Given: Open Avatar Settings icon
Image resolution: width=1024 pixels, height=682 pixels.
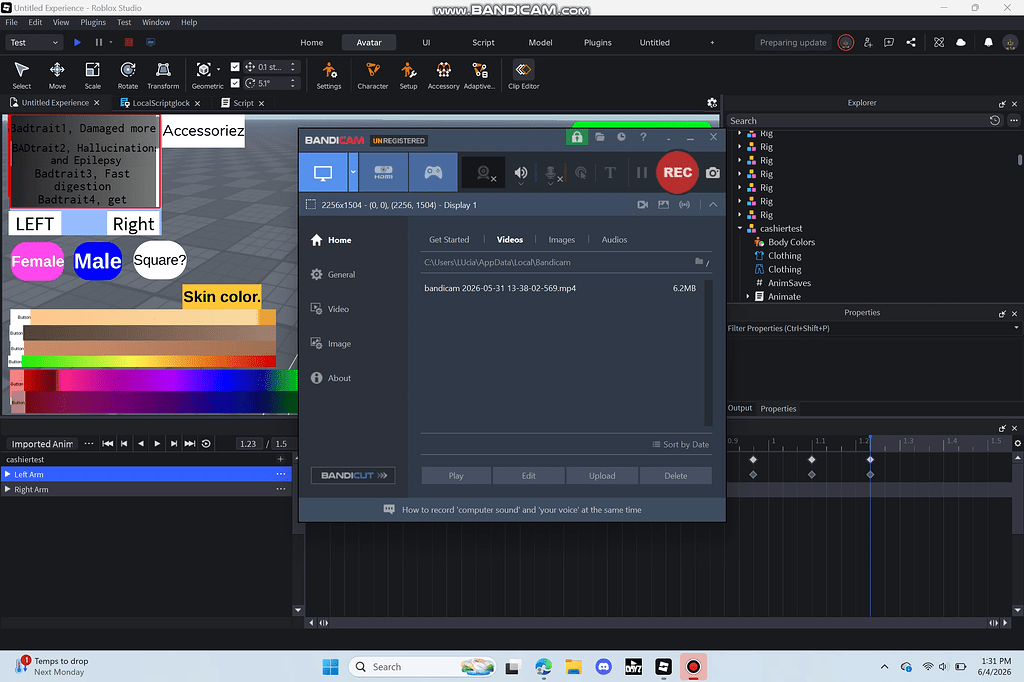Looking at the screenshot, I should coord(329,75).
